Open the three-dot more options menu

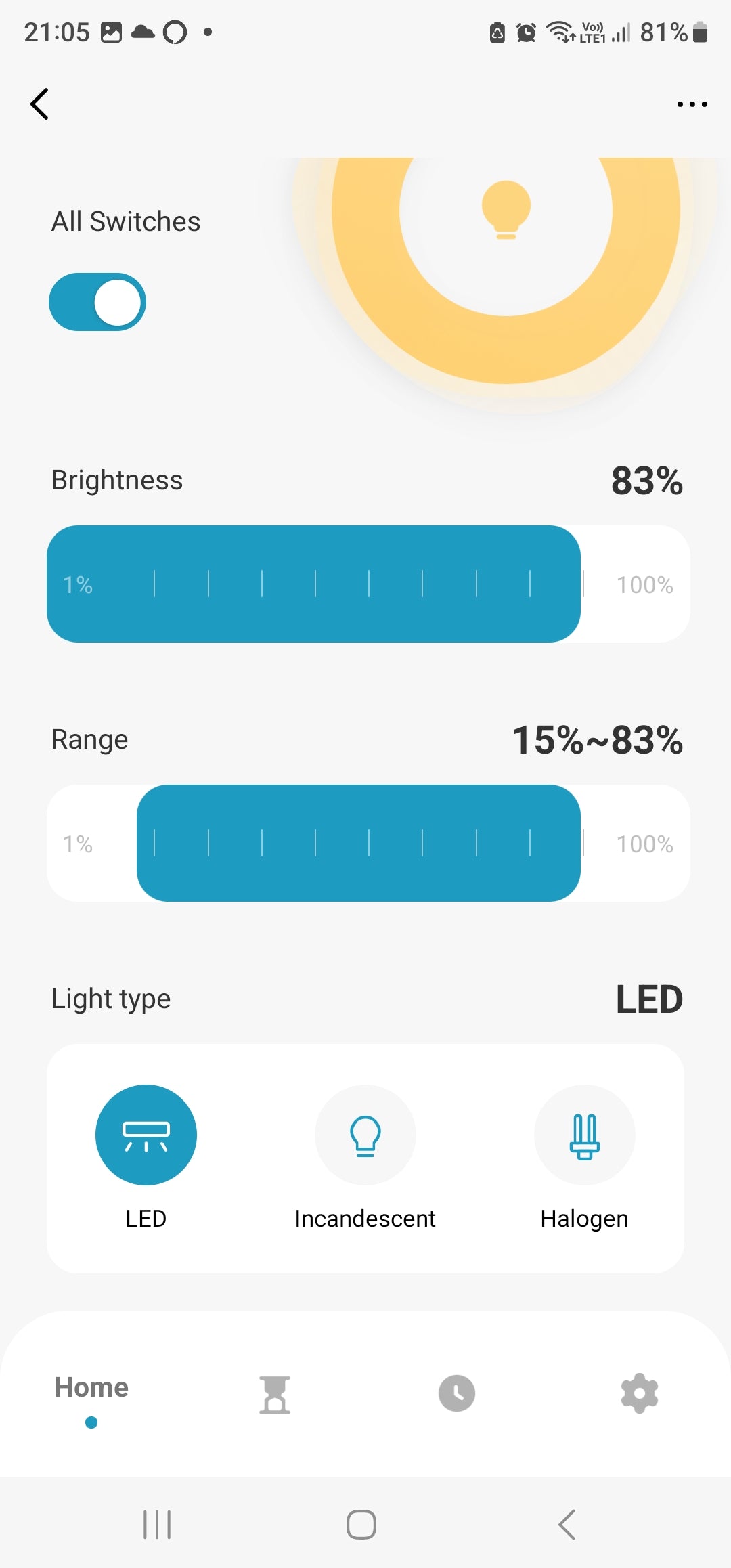click(692, 104)
